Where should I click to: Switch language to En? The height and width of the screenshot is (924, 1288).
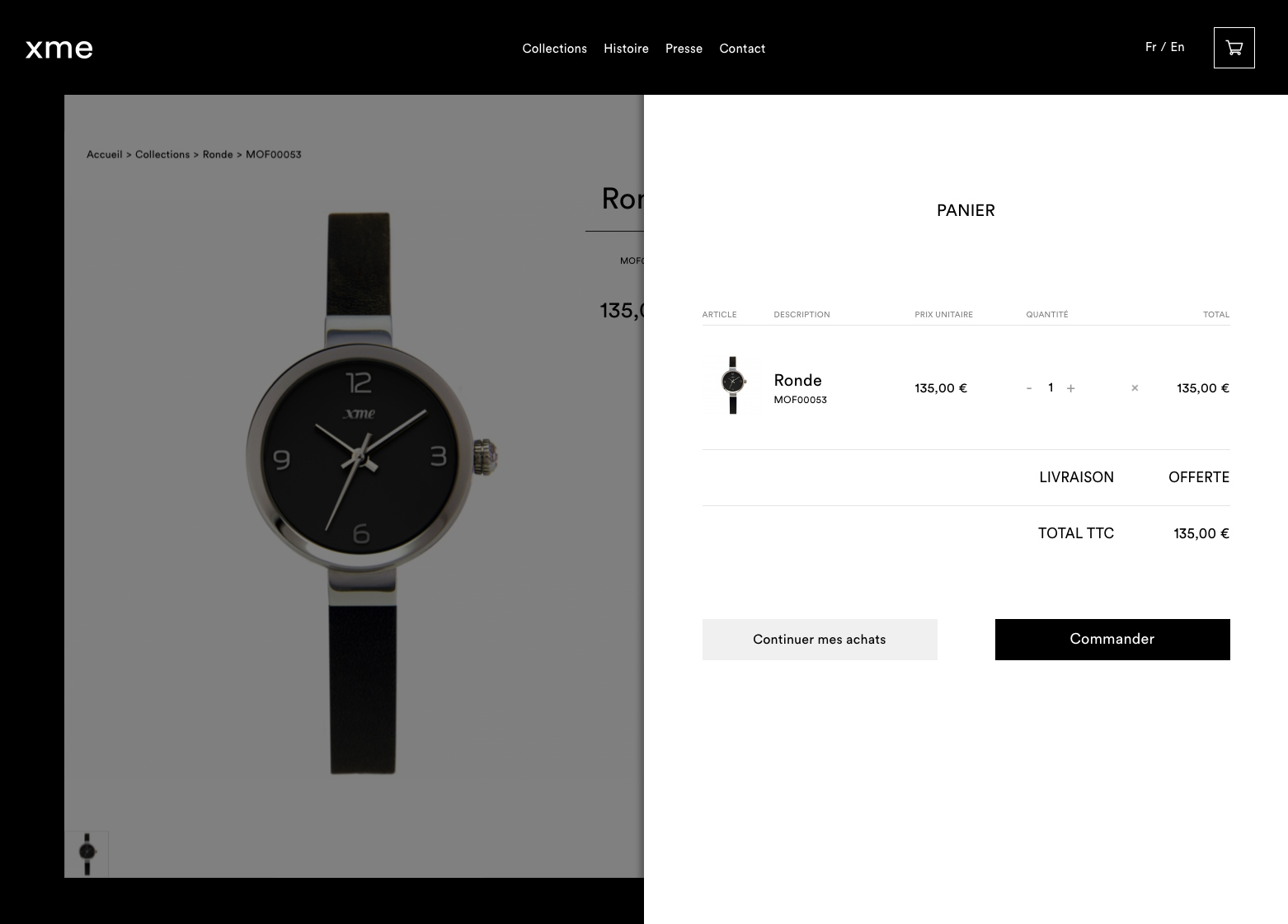click(x=1178, y=47)
